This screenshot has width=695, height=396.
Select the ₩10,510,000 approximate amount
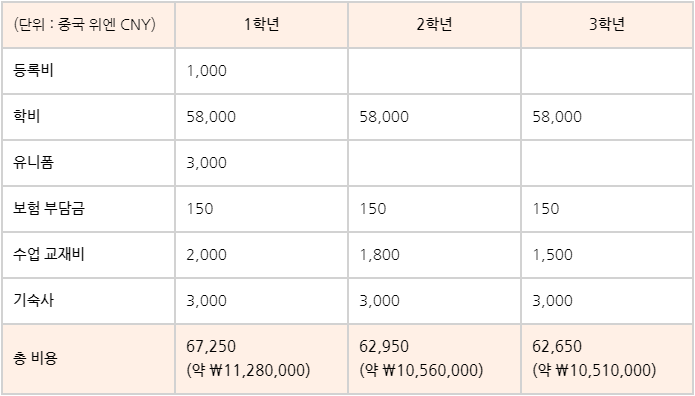pyautogui.click(x=605, y=370)
